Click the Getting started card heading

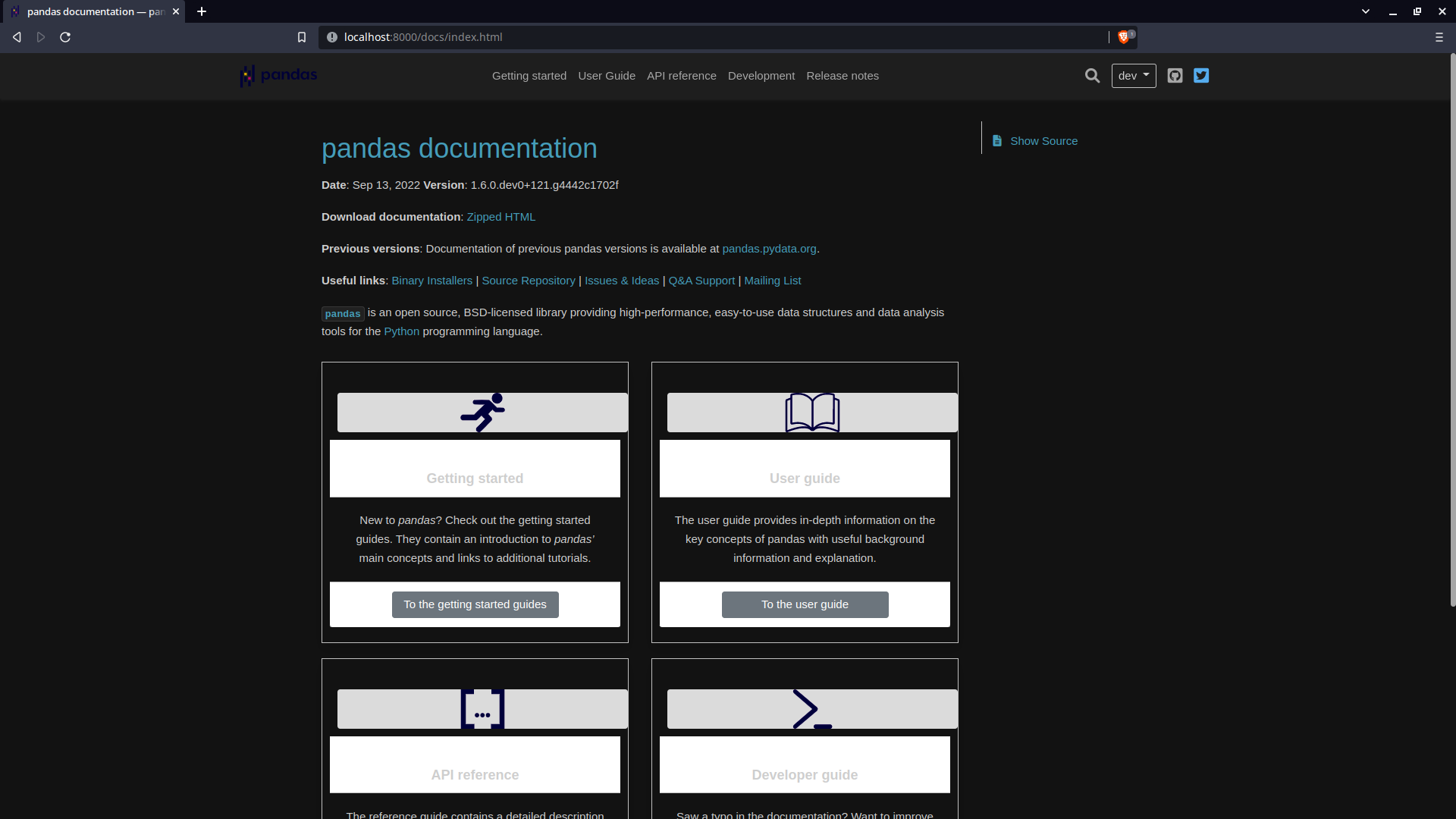click(x=475, y=479)
